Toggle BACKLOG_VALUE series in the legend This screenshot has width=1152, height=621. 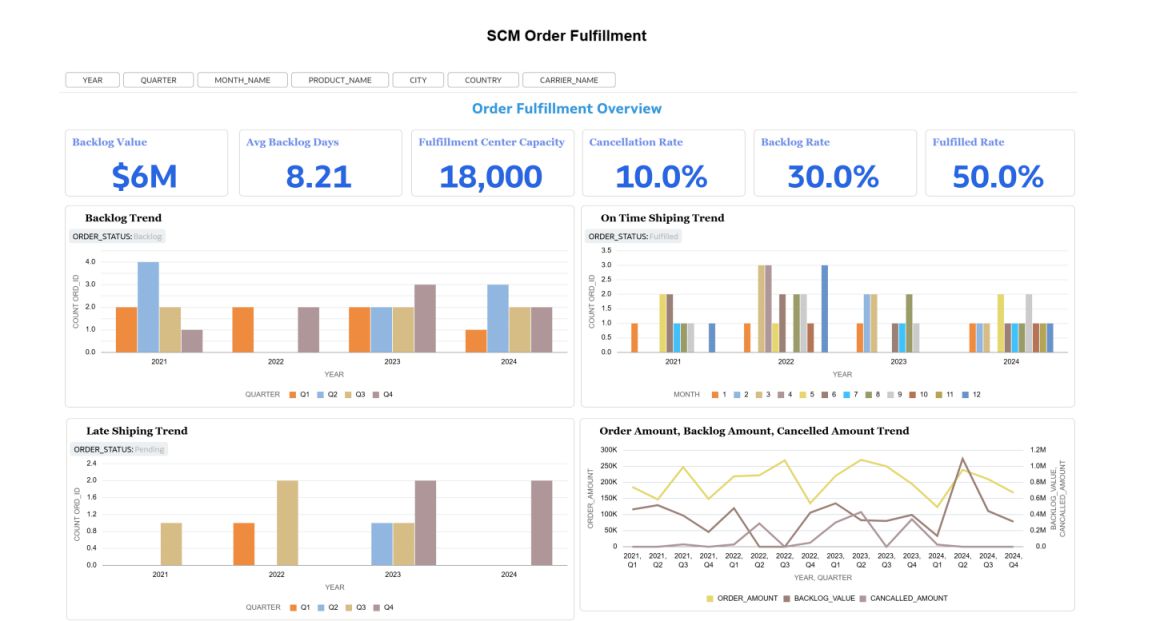(x=786, y=598)
